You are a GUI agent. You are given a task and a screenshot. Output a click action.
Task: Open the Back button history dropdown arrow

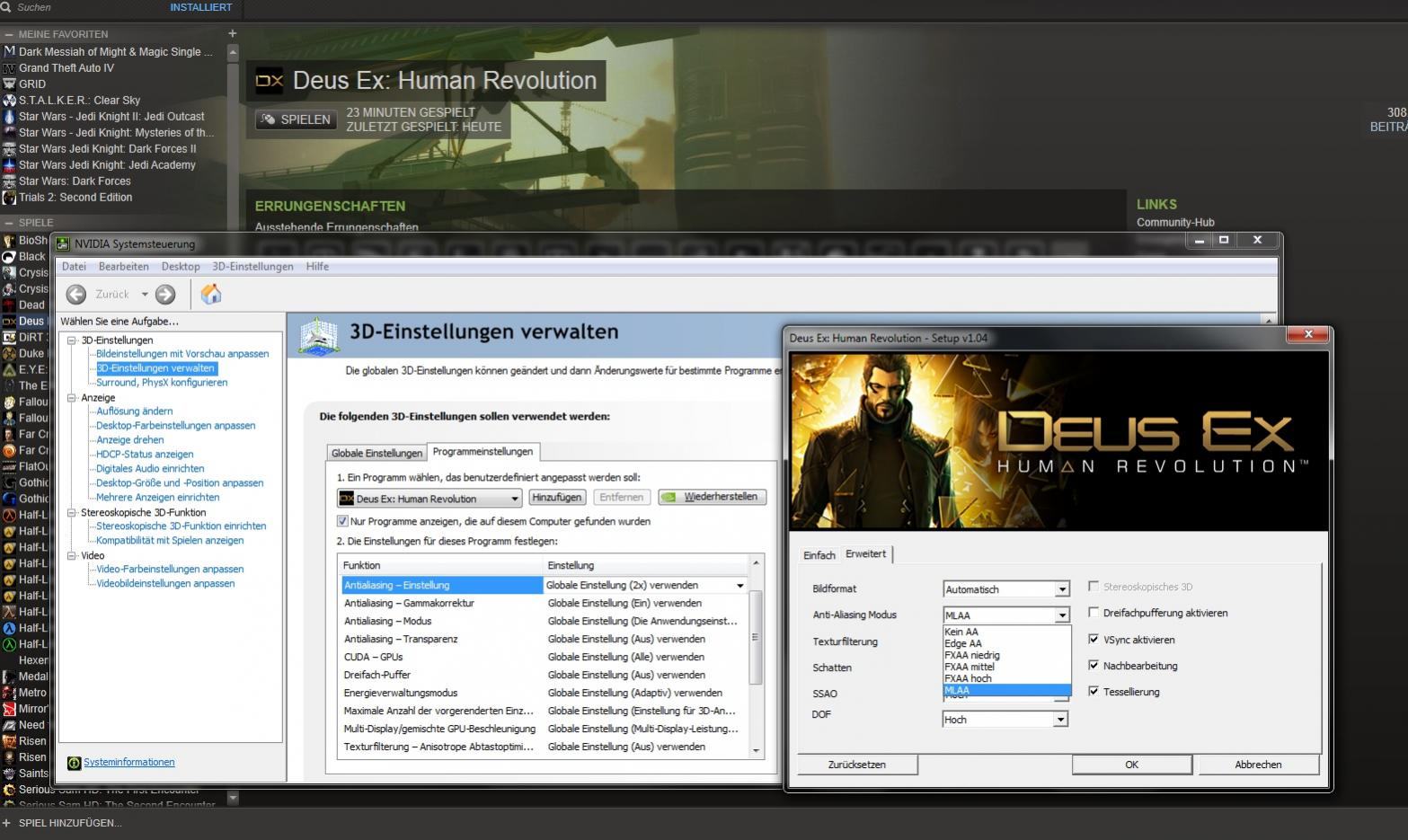[144, 294]
